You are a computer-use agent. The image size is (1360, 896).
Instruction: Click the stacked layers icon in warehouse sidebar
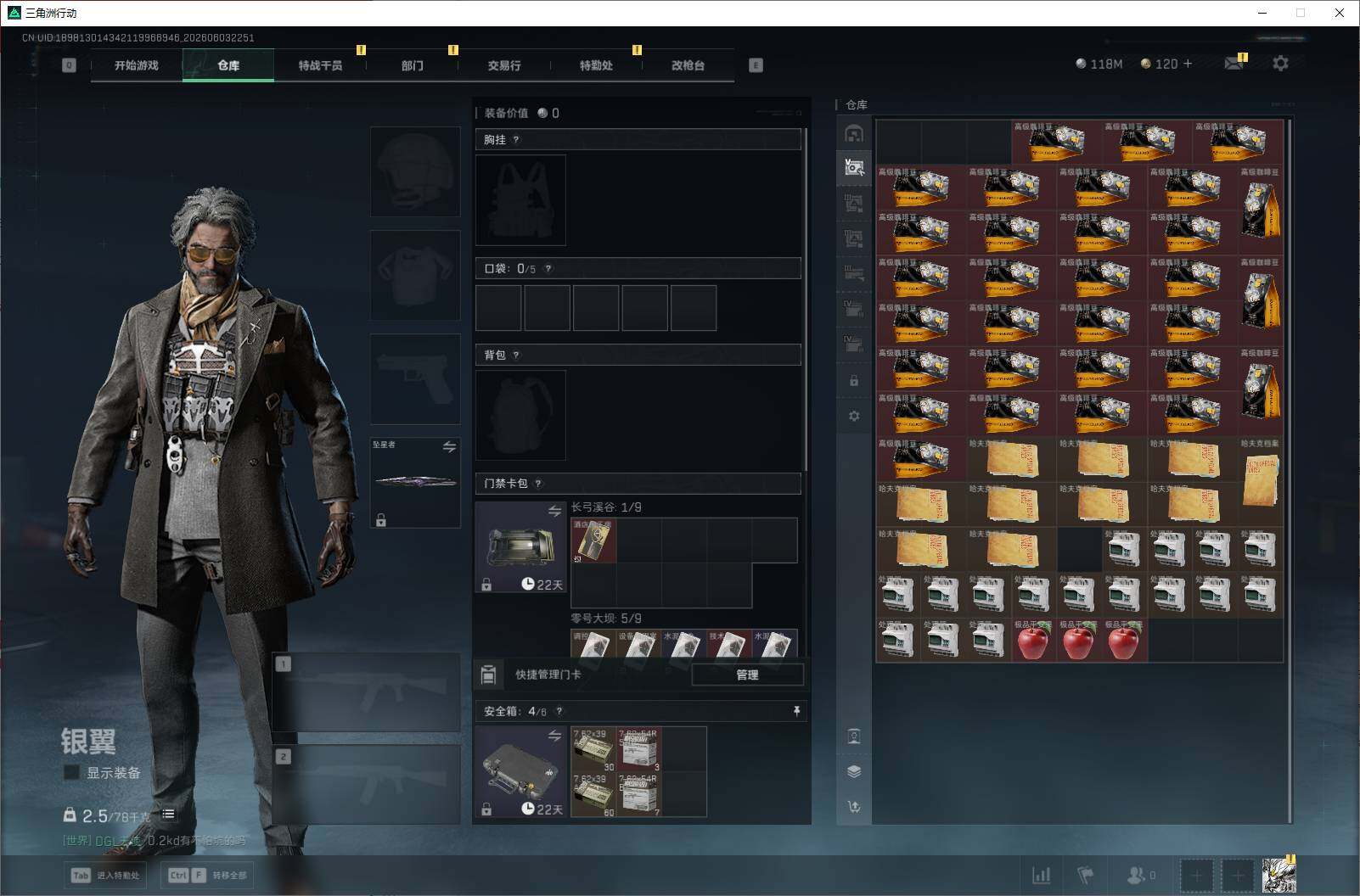(854, 771)
